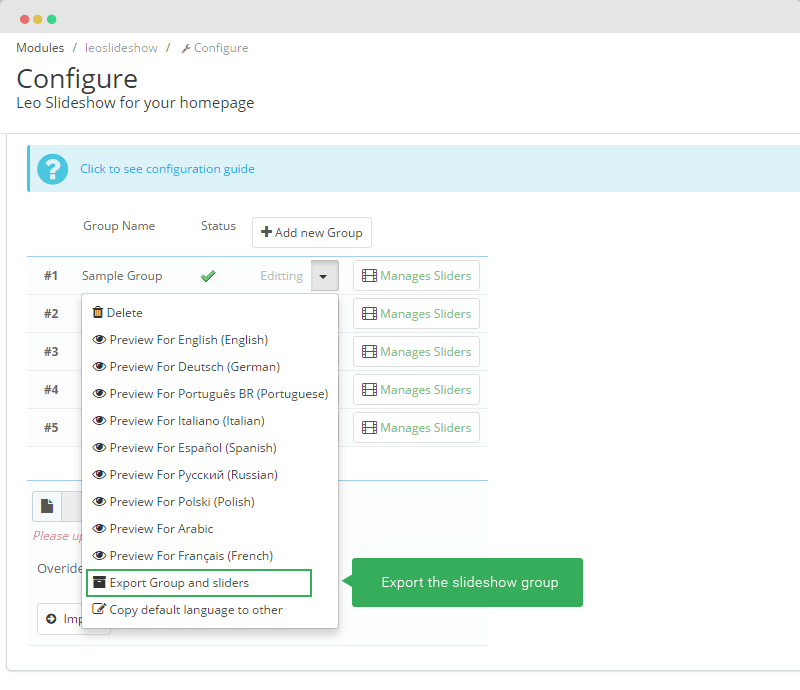Open Manages Sliders for row #2
800x690 pixels.
point(416,314)
